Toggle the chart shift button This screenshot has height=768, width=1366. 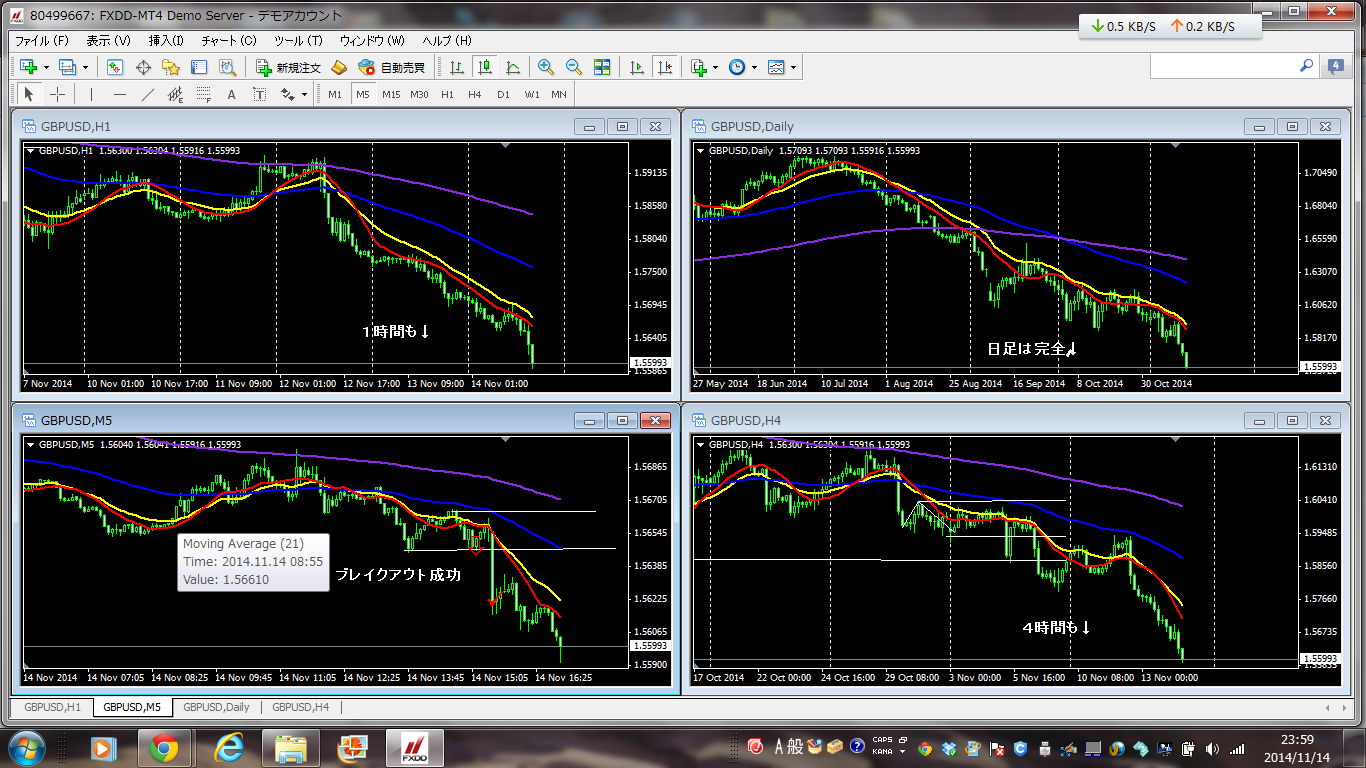664,67
